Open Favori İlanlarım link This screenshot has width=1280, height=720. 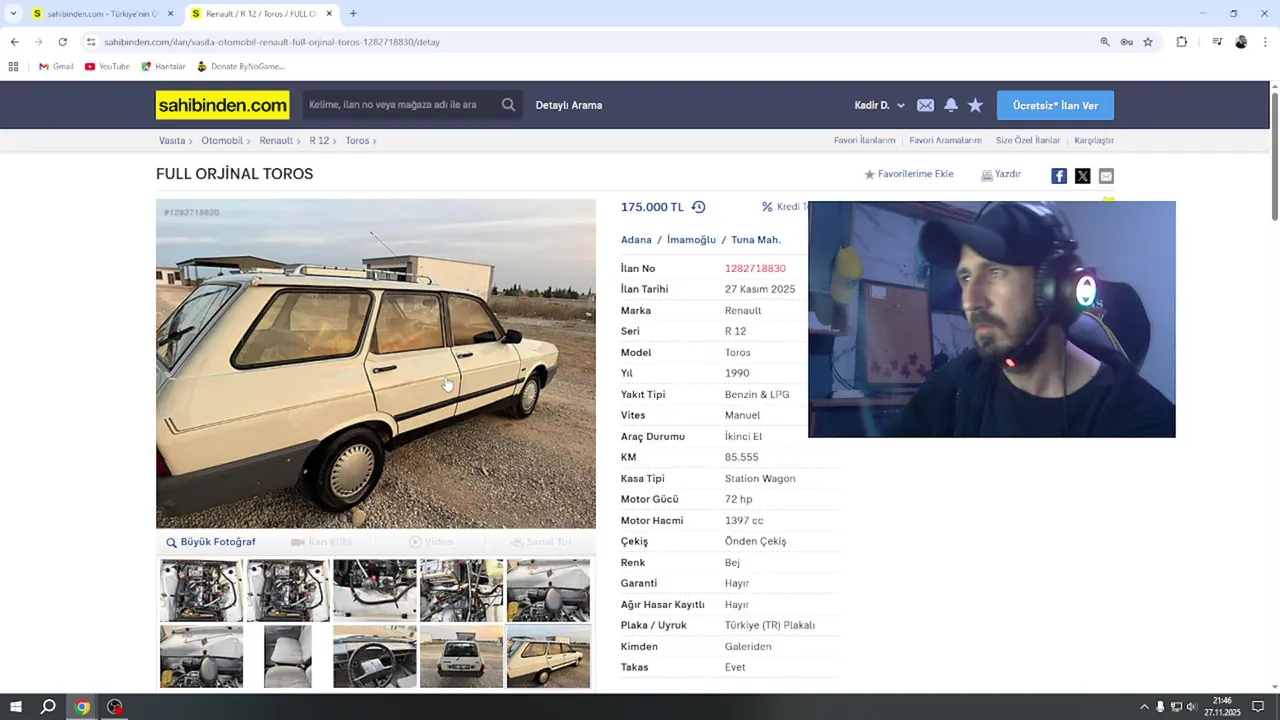coord(864,141)
